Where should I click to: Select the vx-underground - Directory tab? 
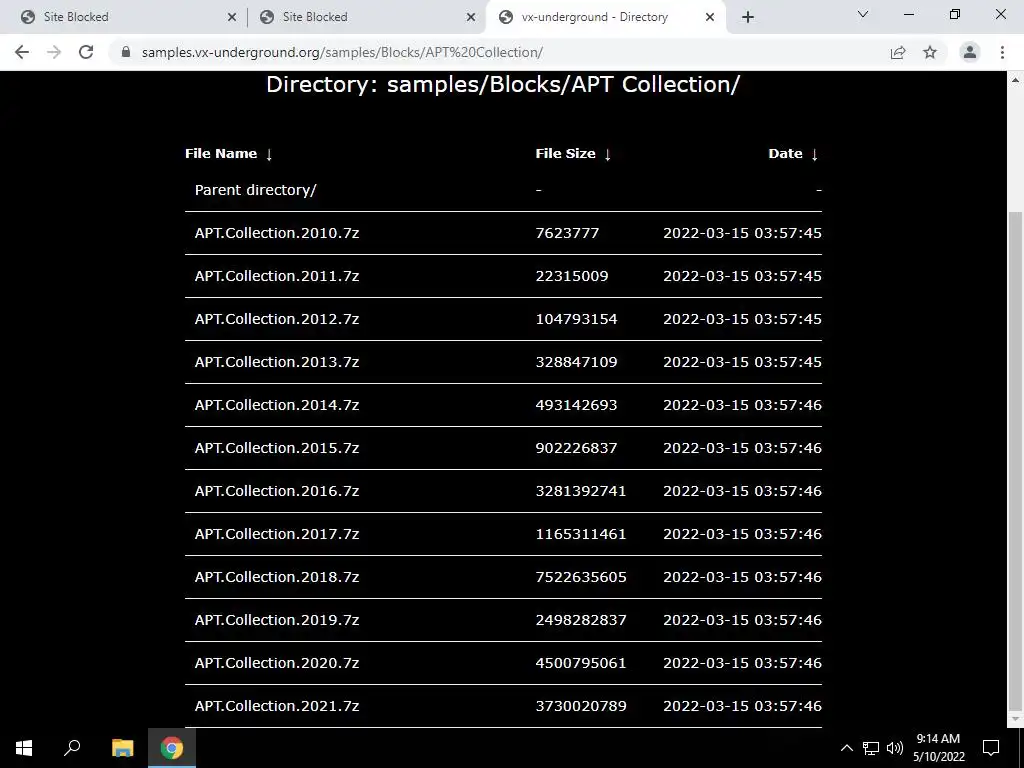[x=606, y=17]
